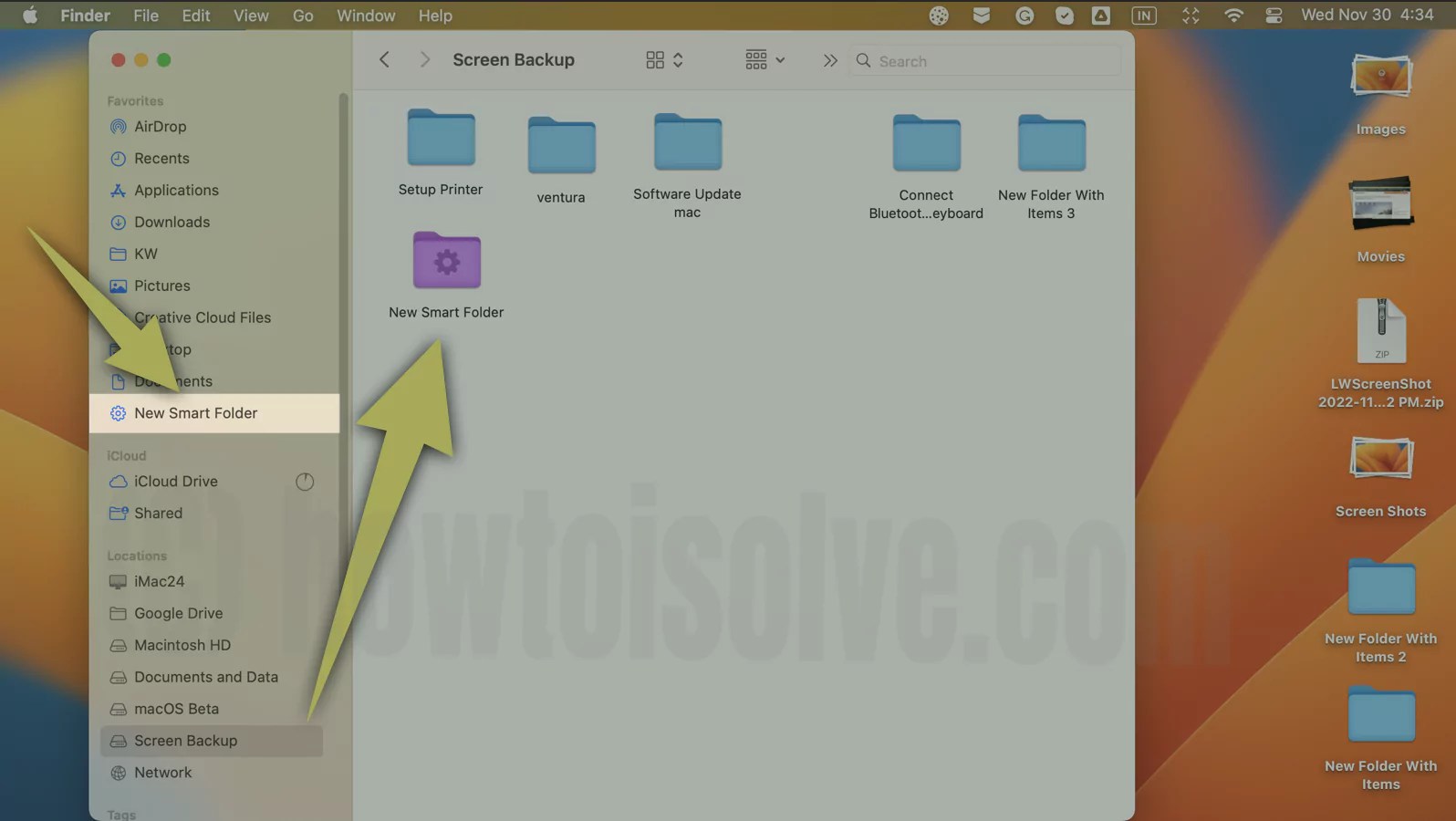The width and height of the screenshot is (1456, 821).
Task: Click the IN input source indicator
Action: pos(1144,16)
